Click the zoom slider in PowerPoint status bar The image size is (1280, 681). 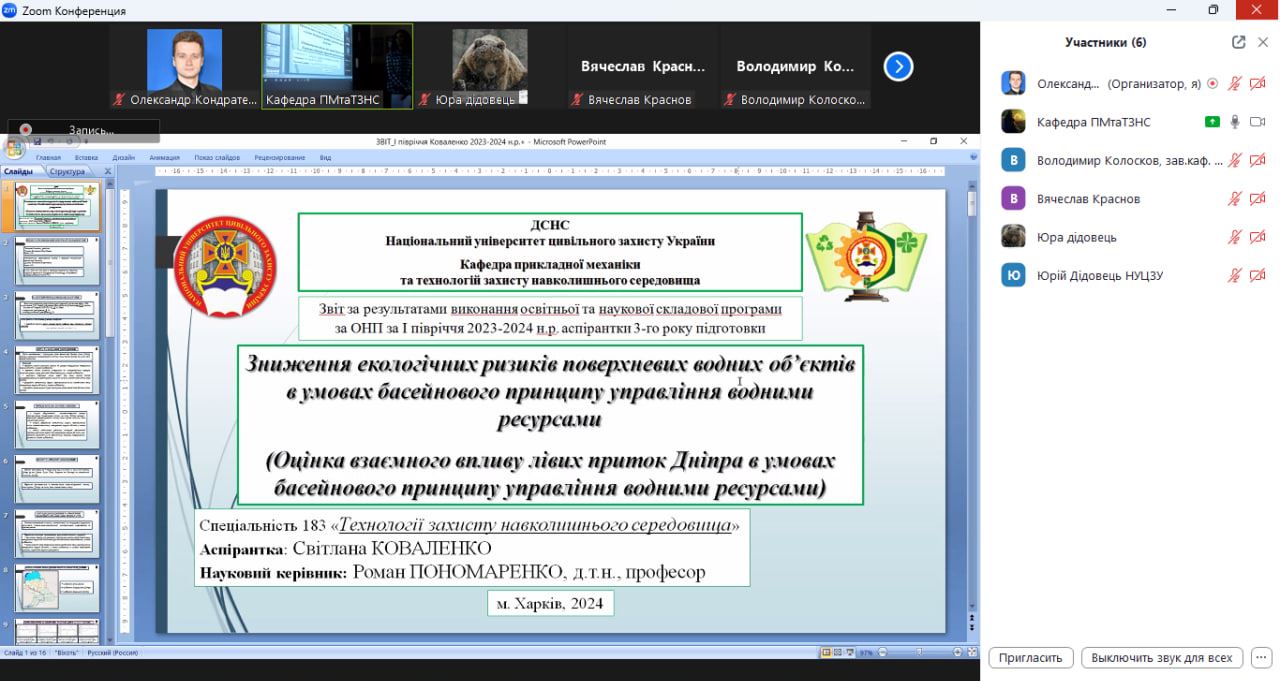pyautogui.click(x=918, y=653)
